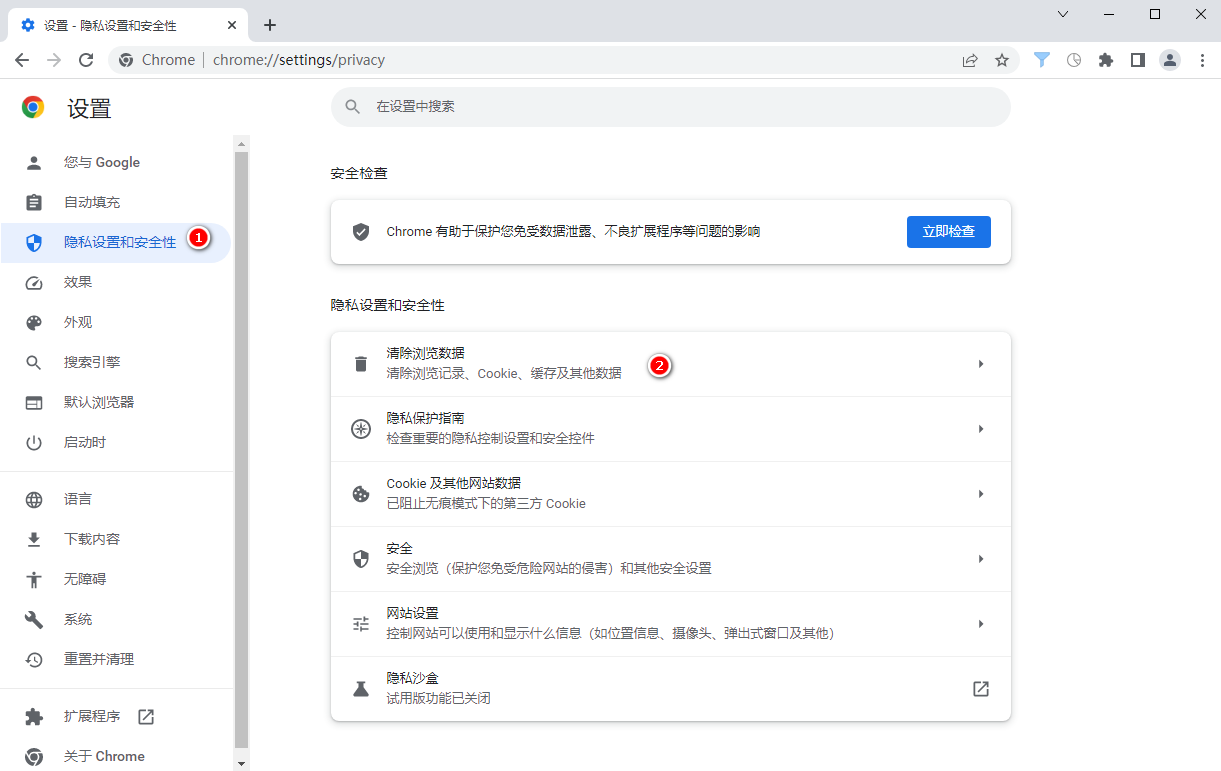Open 您与 Google in sidebar
This screenshot has width=1221, height=771.
pos(116,162)
